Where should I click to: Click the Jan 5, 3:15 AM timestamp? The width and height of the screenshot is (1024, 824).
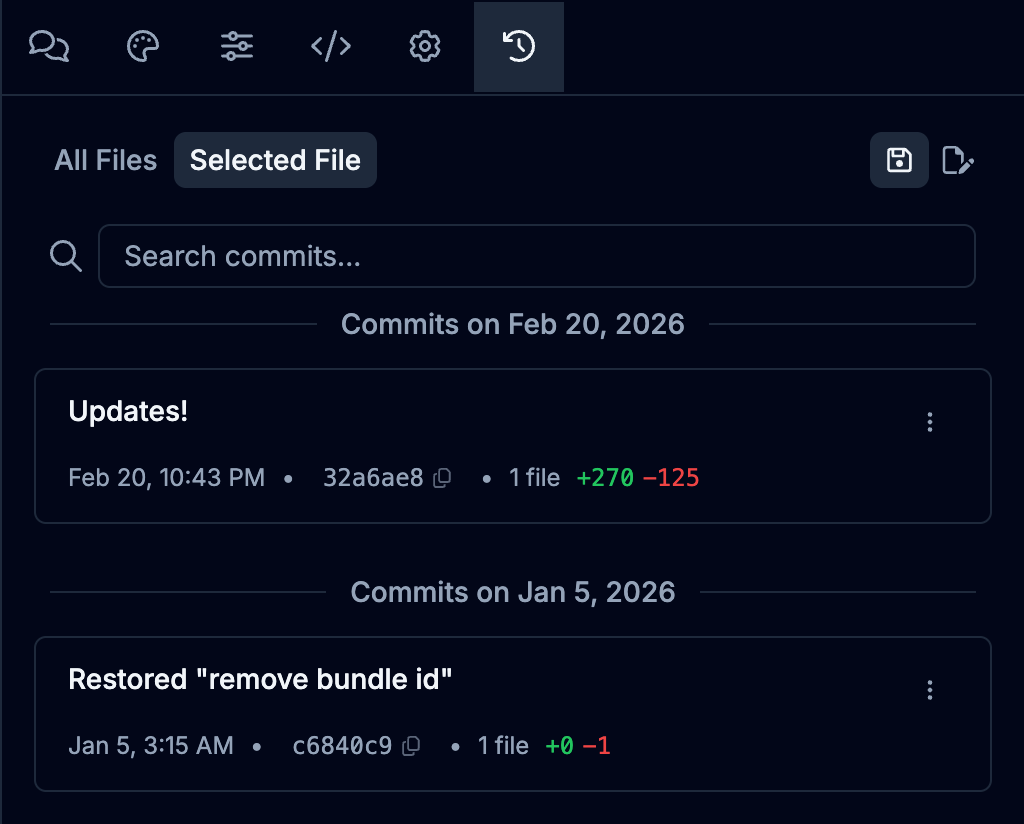pos(151,746)
